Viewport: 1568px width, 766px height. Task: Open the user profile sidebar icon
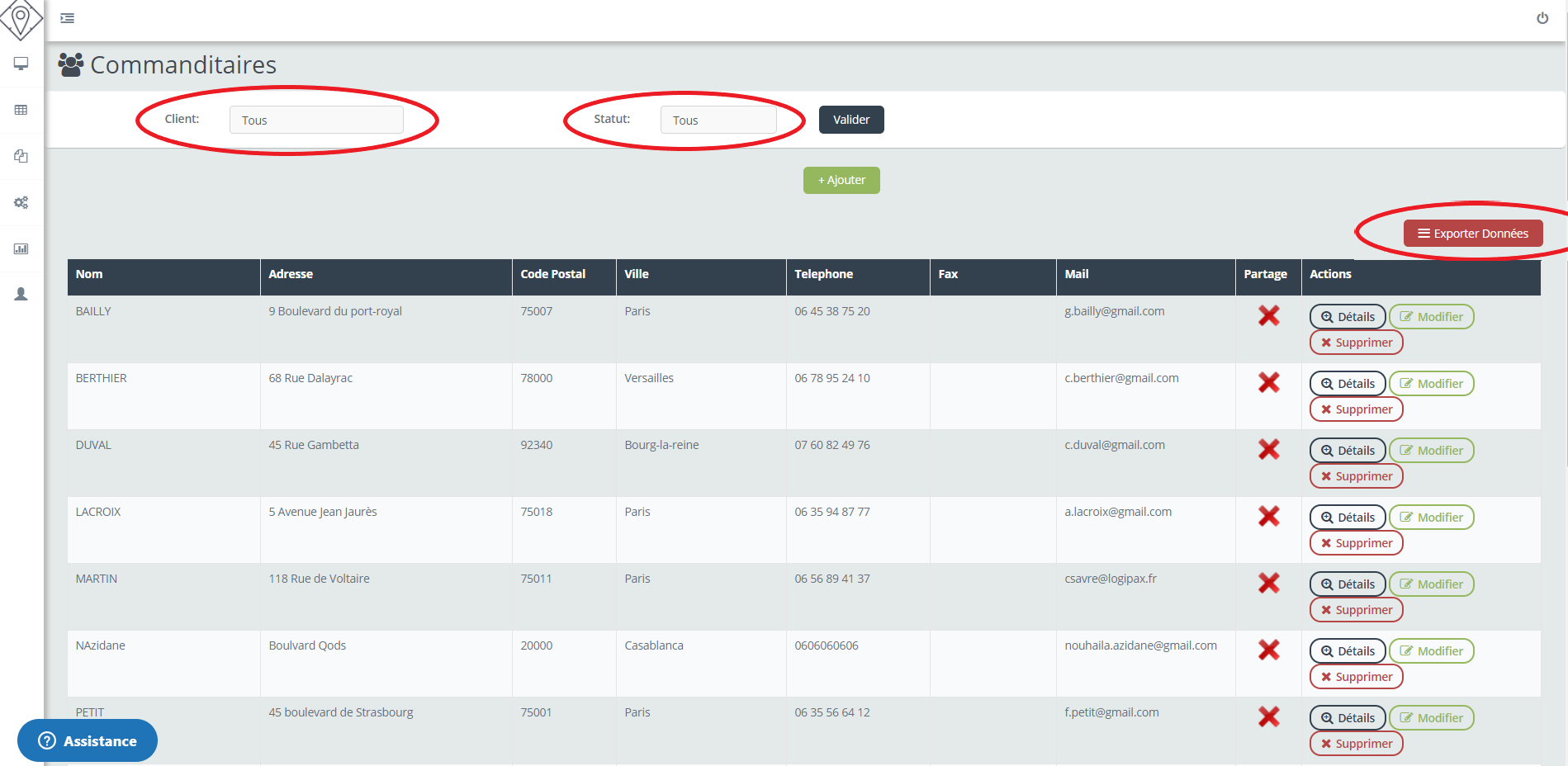pyautogui.click(x=21, y=295)
